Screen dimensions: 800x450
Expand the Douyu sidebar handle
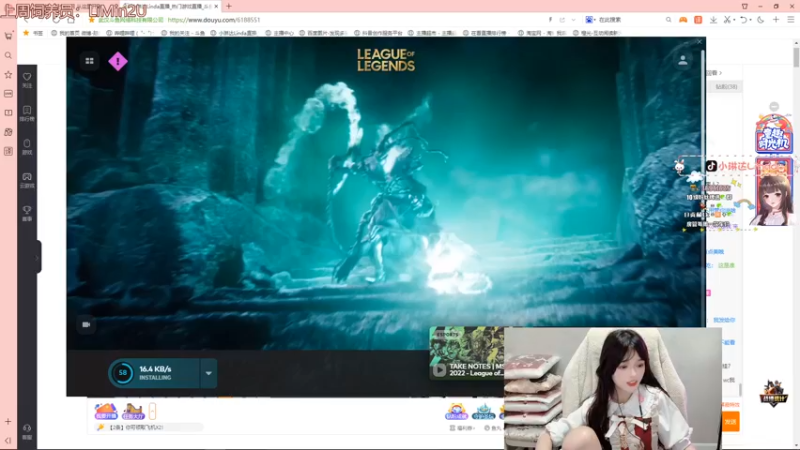tap(38, 257)
